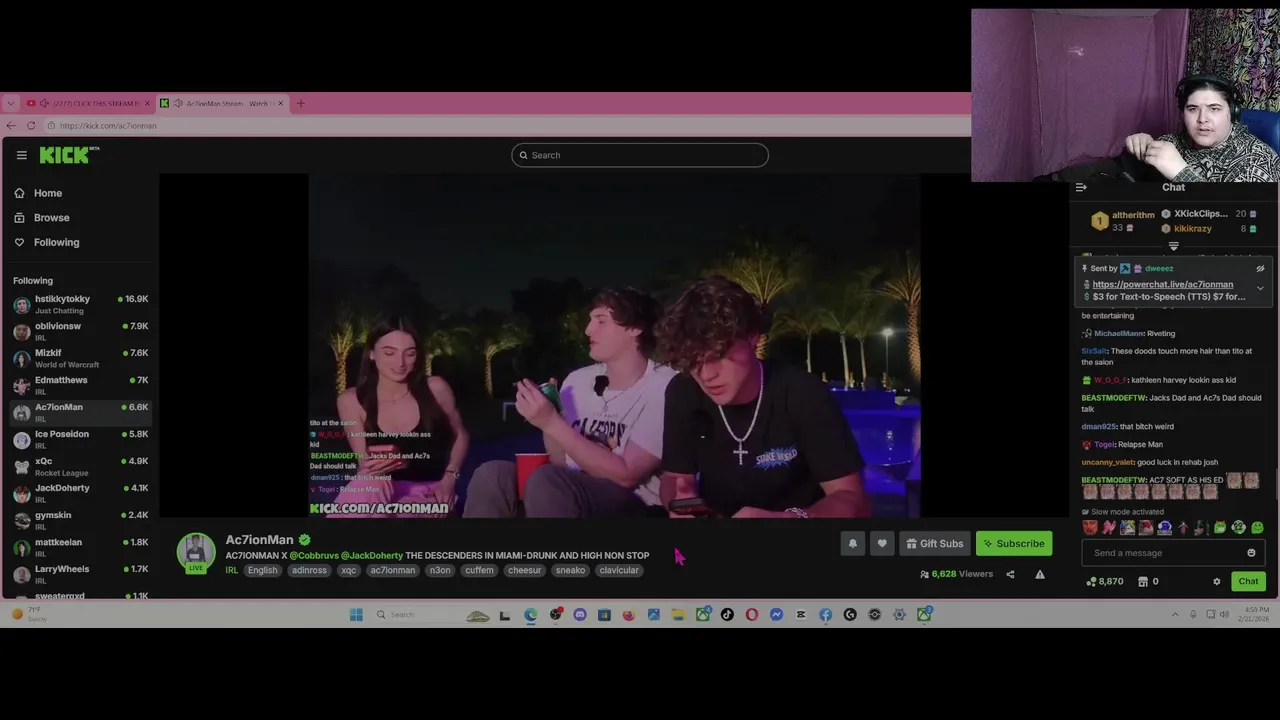Click the @Cobbruvs mention in stream title
1280x720 pixels.
pos(314,556)
